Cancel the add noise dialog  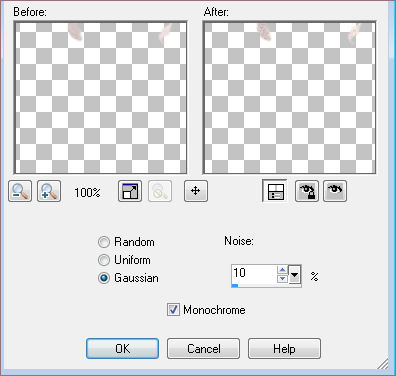(203, 349)
